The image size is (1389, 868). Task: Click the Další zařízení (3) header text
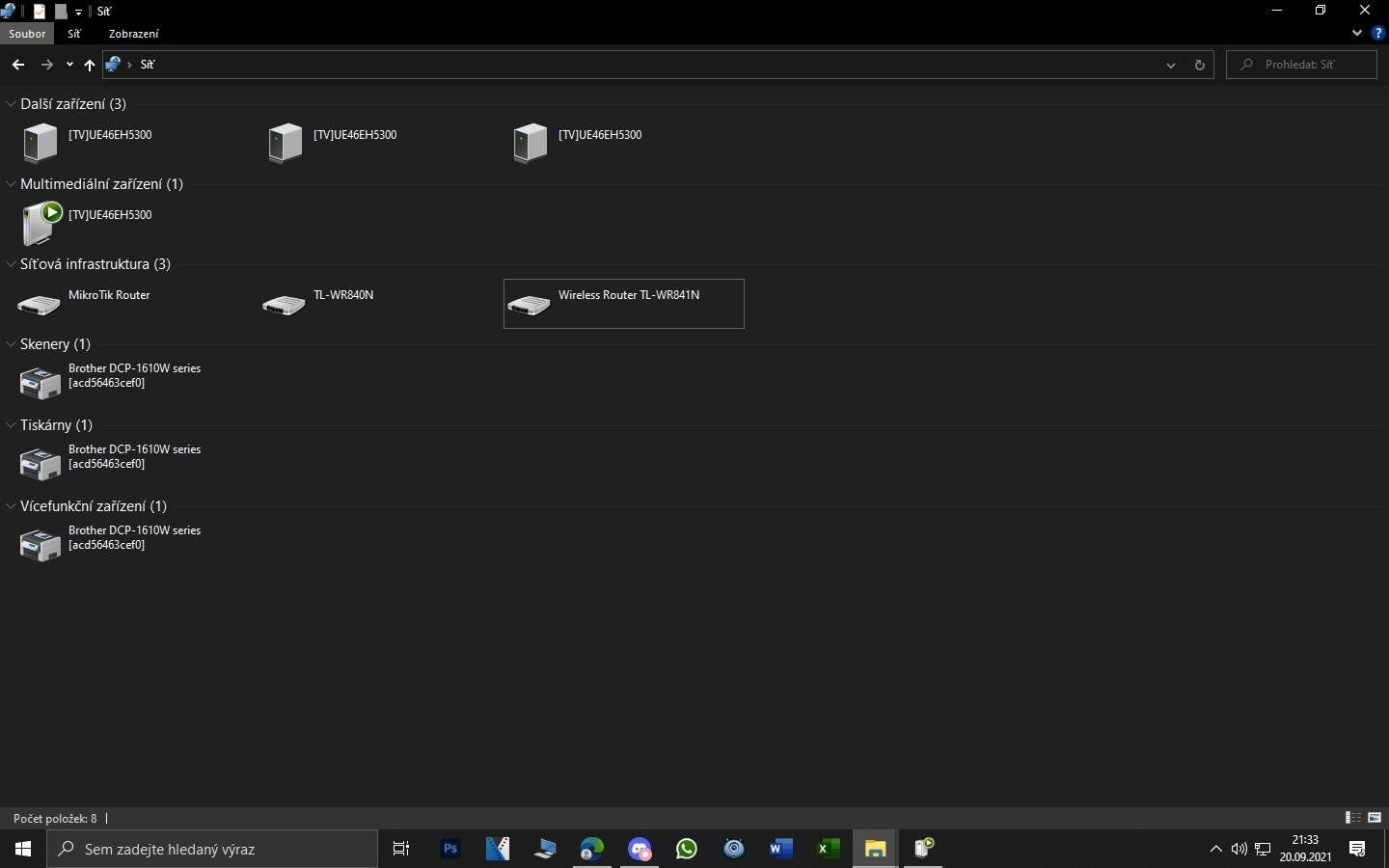coord(73,103)
